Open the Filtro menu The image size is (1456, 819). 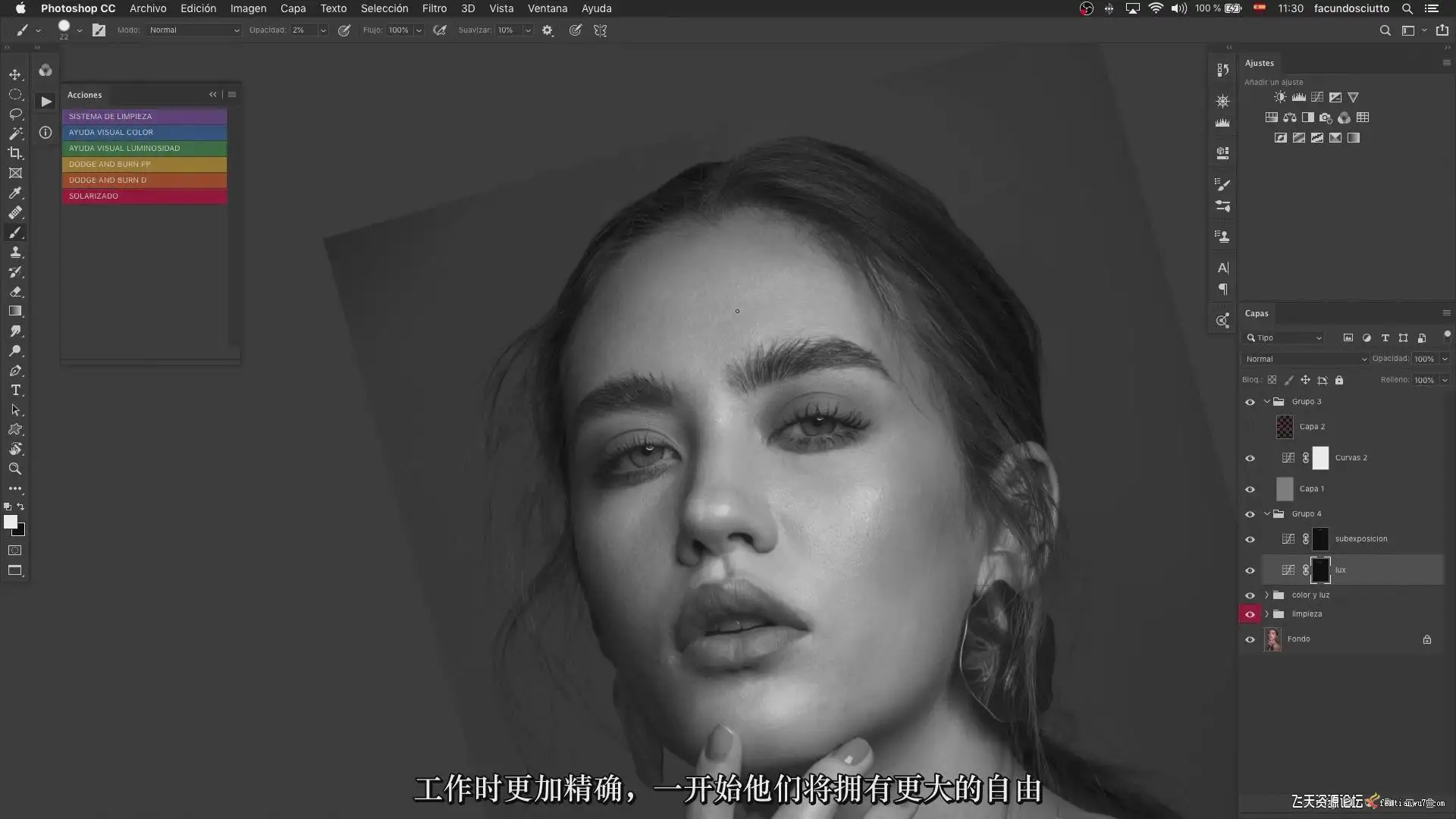pos(434,8)
